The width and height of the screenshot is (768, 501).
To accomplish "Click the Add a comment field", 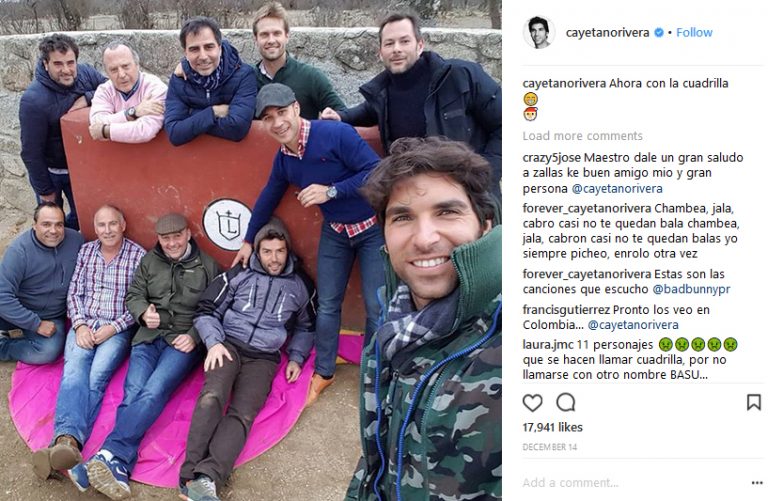I will click(632, 483).
